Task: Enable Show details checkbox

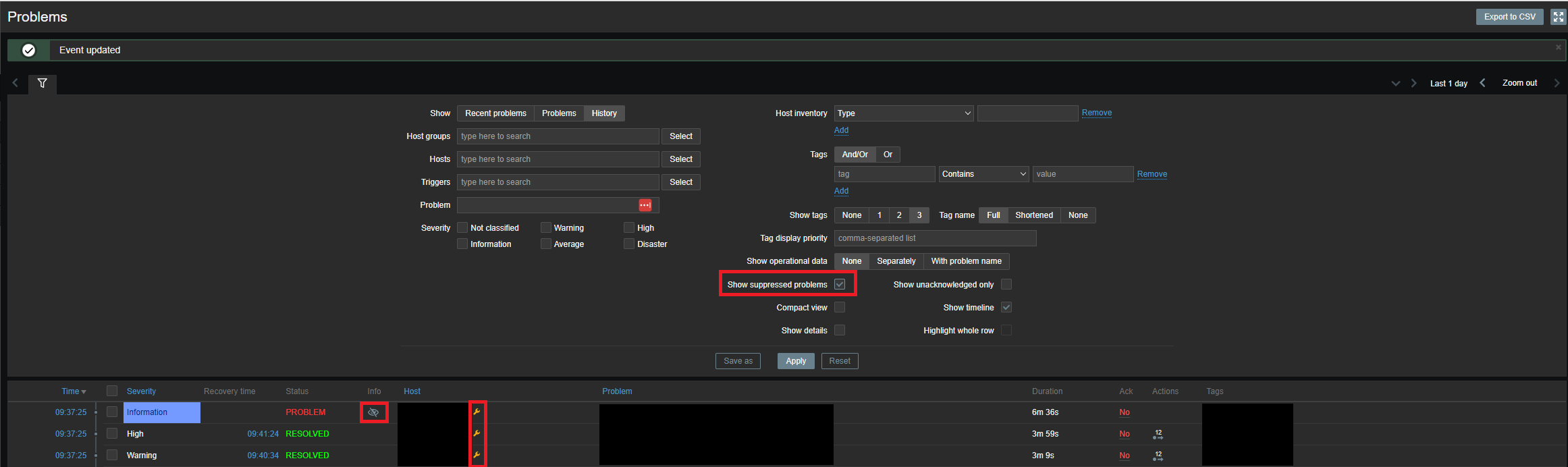Action: (840, 330)
